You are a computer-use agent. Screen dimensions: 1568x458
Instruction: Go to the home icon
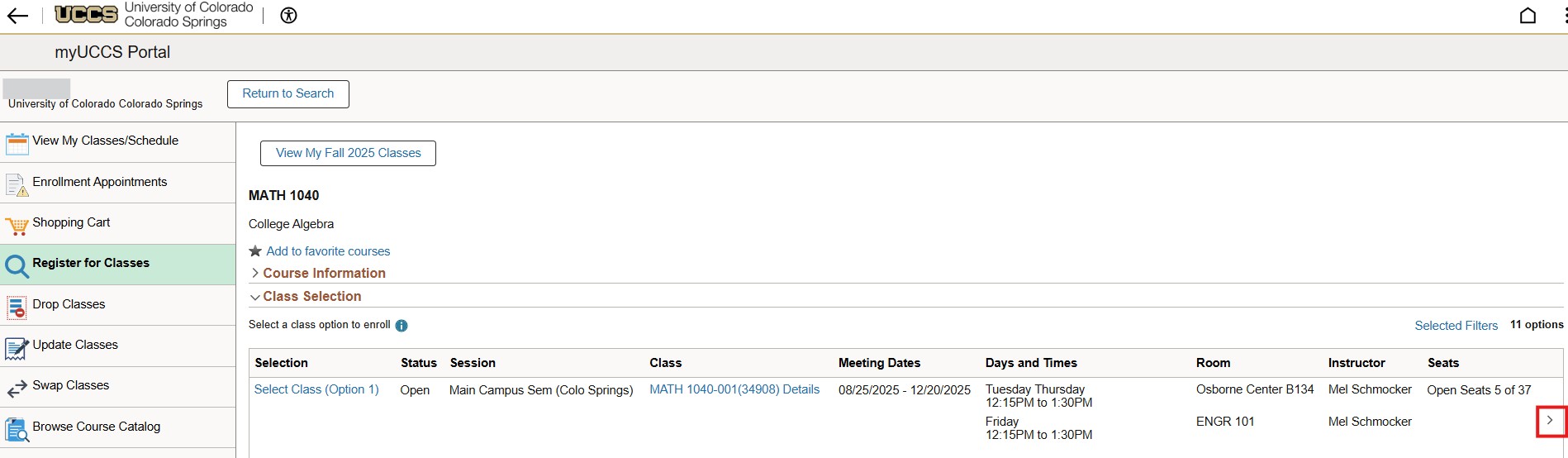pos(1528,16)
